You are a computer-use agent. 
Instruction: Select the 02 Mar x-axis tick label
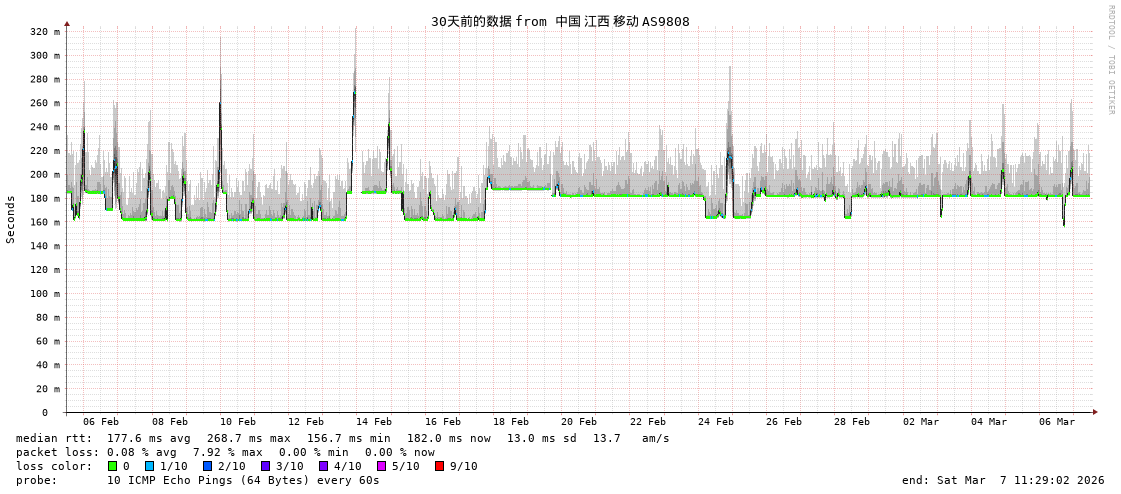(x=921, y=422)
